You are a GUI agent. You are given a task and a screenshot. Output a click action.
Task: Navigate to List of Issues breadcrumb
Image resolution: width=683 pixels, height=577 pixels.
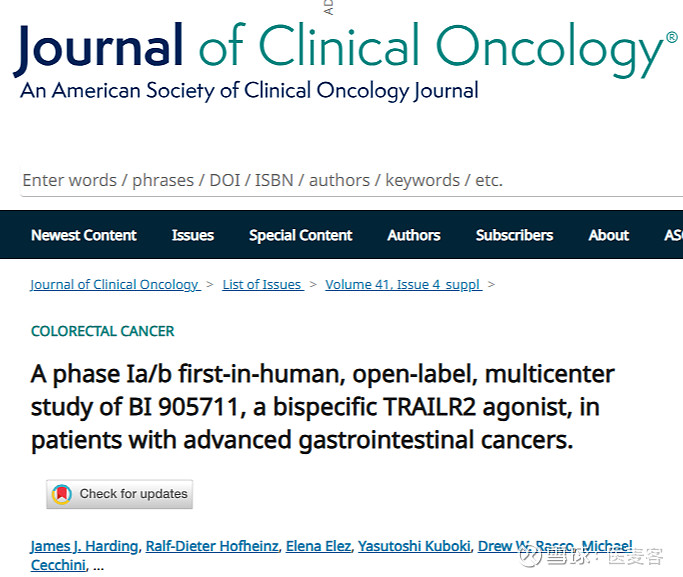coord(262,285)
